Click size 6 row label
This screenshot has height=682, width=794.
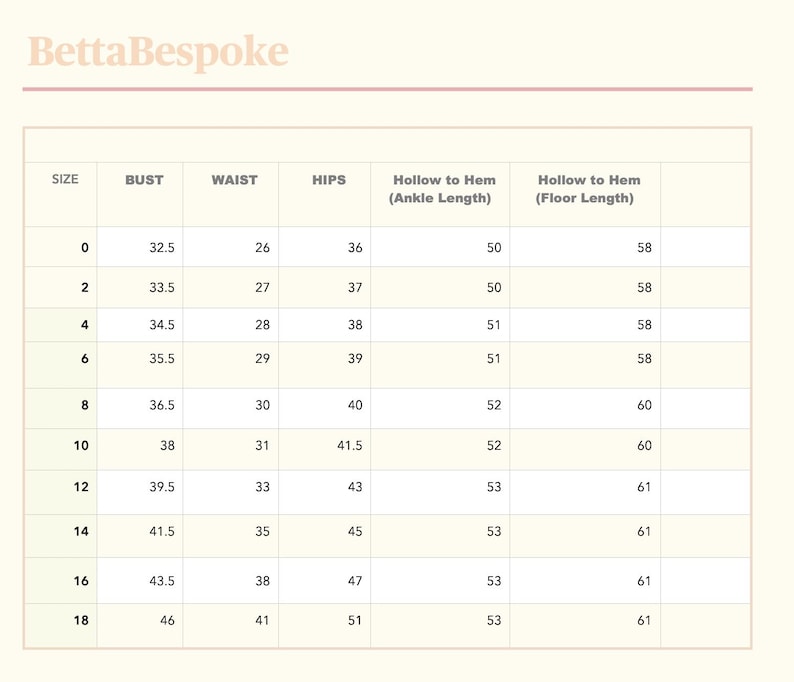click(x=85, y=358)
